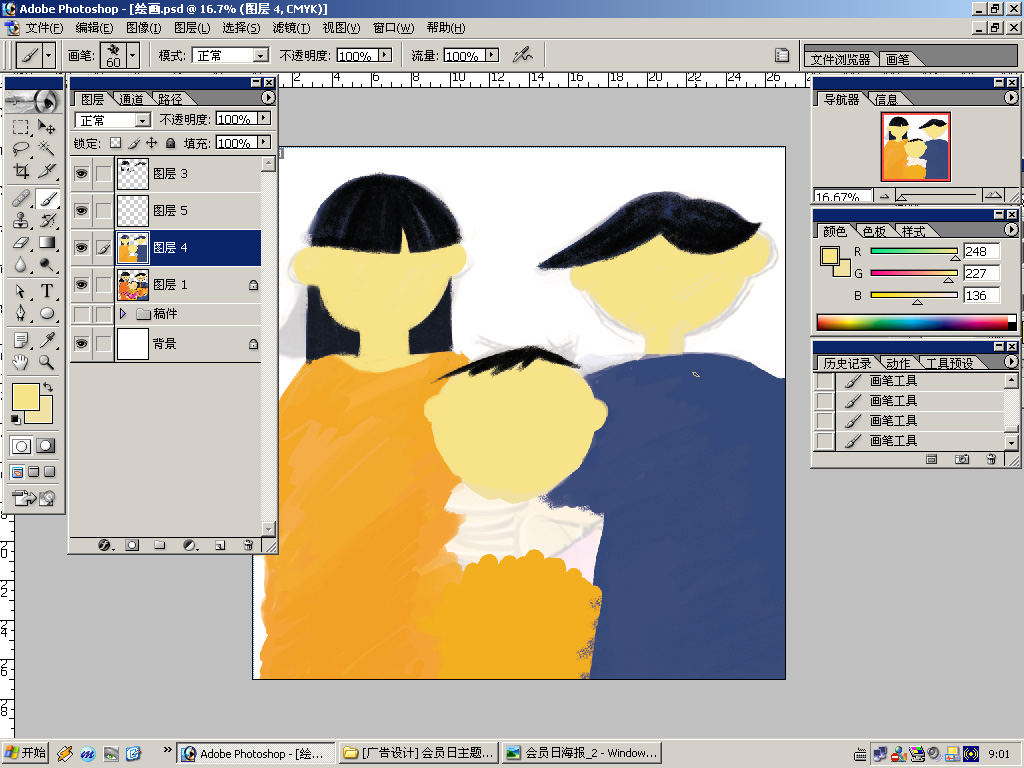The image size is (1024, 768).
Task: Choose the Clone Stamp tool
Action: tap(21, 220)
